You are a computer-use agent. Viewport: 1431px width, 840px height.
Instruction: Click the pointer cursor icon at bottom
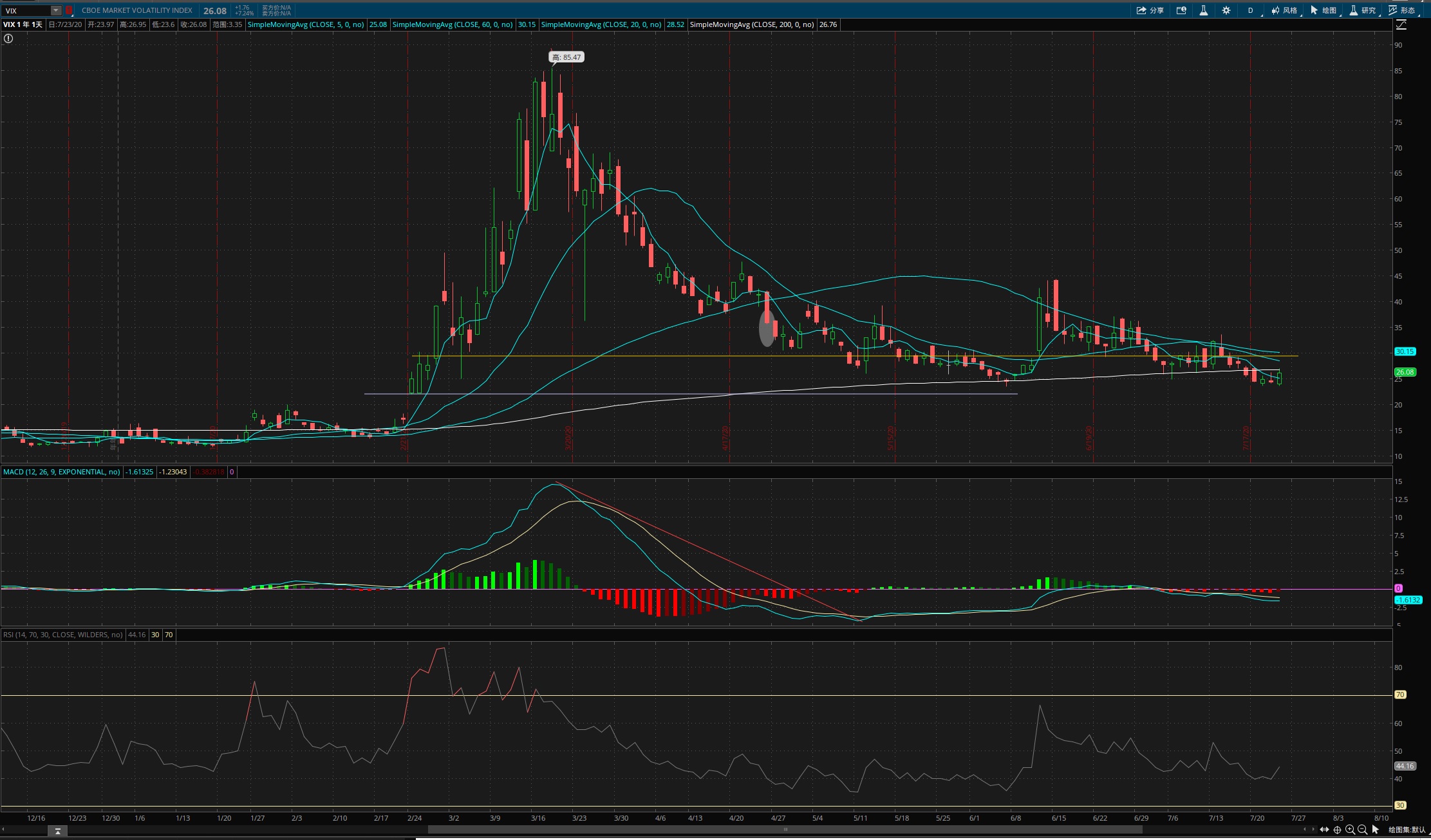coord(1376,830)
